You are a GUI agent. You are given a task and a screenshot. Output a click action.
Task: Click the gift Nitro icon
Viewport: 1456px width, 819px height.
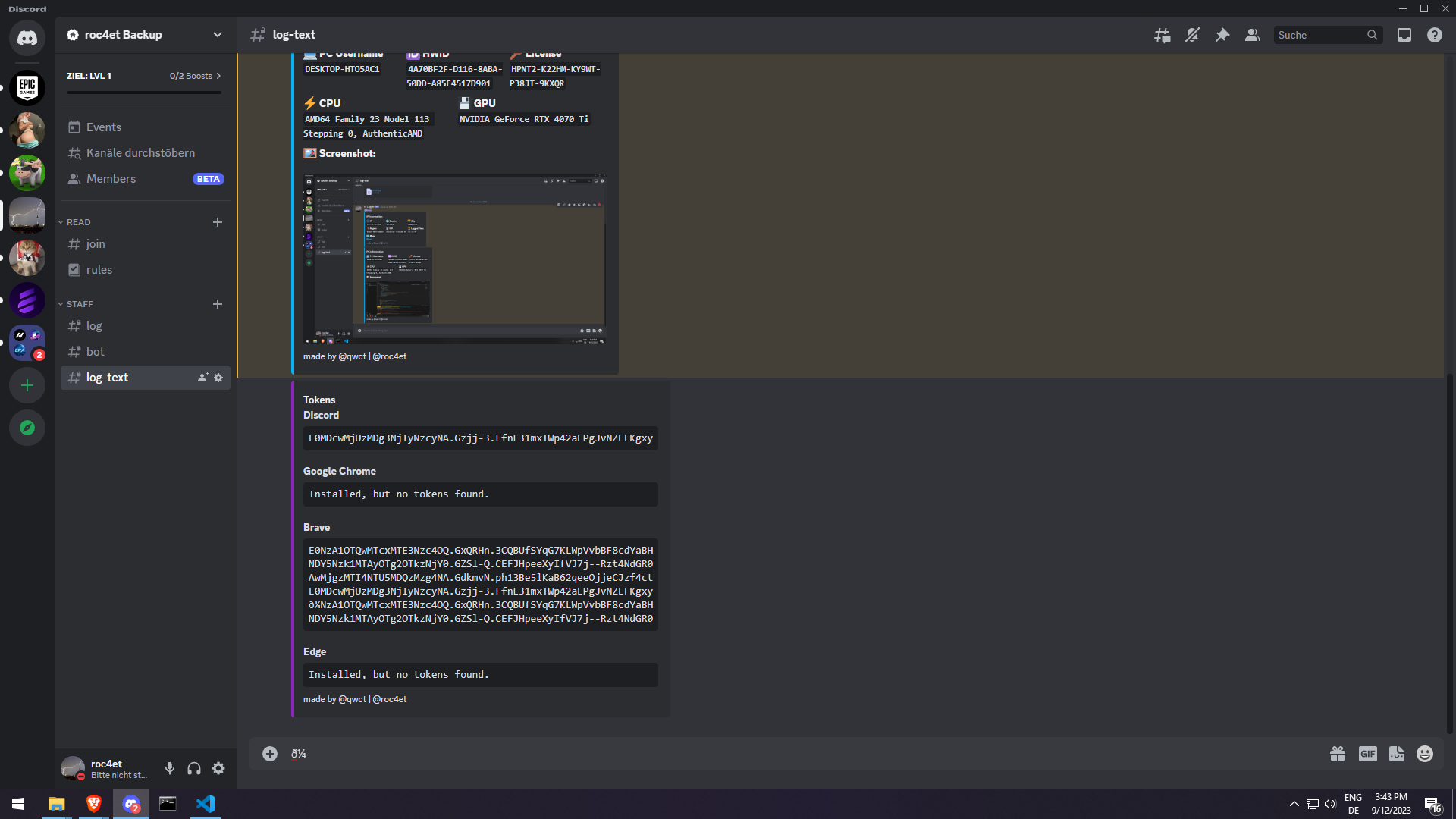click(x=1338, y=754)
